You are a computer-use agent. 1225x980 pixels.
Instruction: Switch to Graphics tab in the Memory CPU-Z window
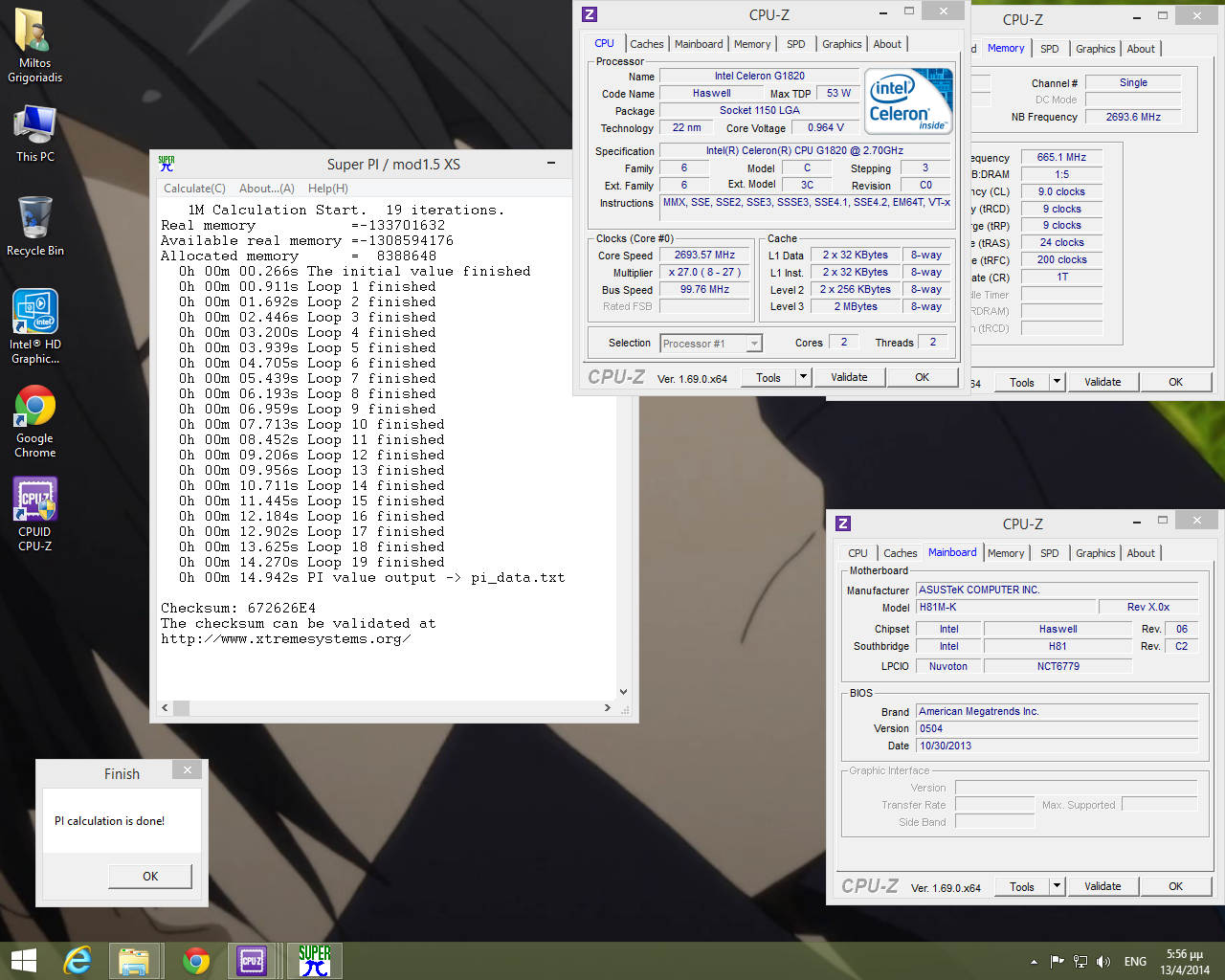[1096, 49]
